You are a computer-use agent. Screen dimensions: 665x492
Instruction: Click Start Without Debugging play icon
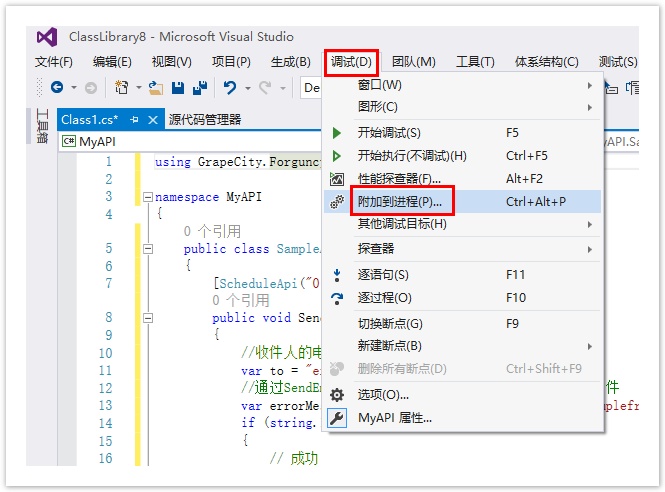337,156
